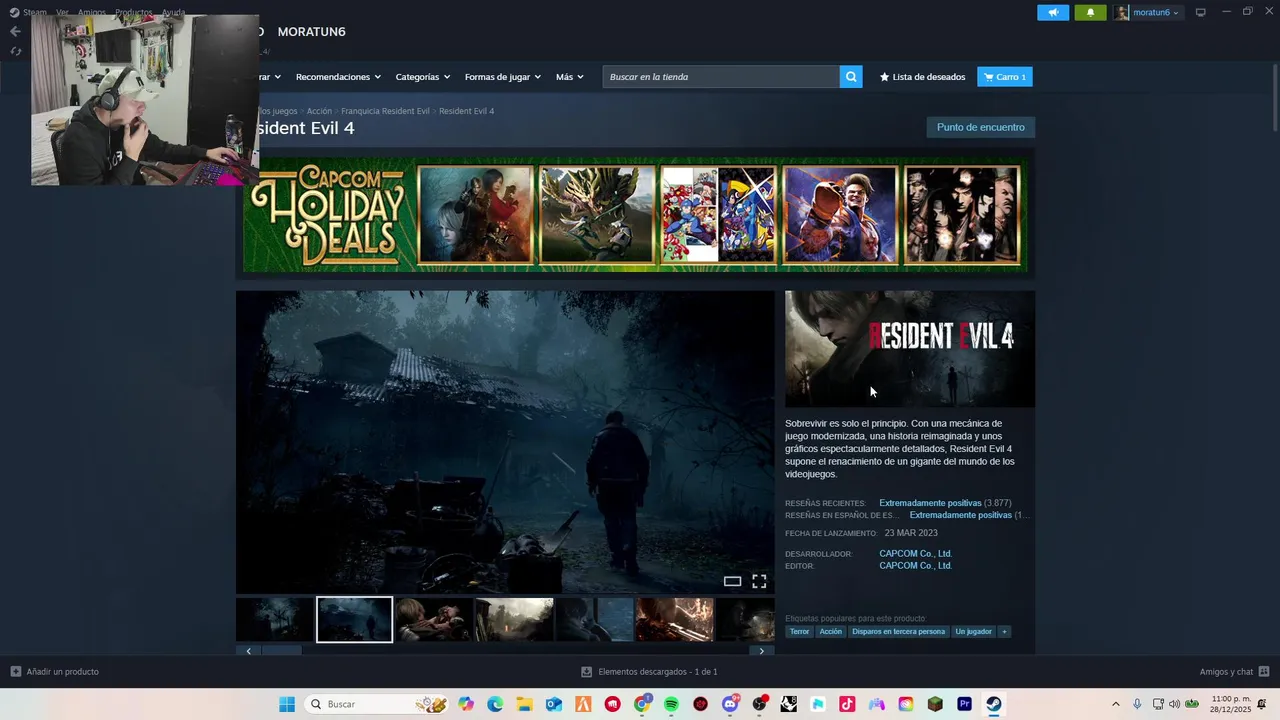1280x720 pixels.
Task: Click the screenshot strip scrollbar handle
Action: pyautogui.click(x=281, y=651)
